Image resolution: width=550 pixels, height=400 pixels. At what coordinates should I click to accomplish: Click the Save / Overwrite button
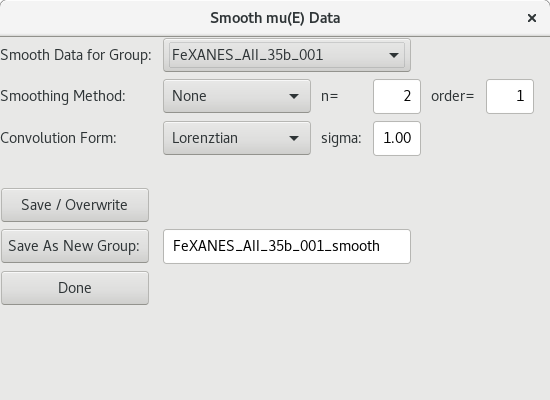coord(75,205)
